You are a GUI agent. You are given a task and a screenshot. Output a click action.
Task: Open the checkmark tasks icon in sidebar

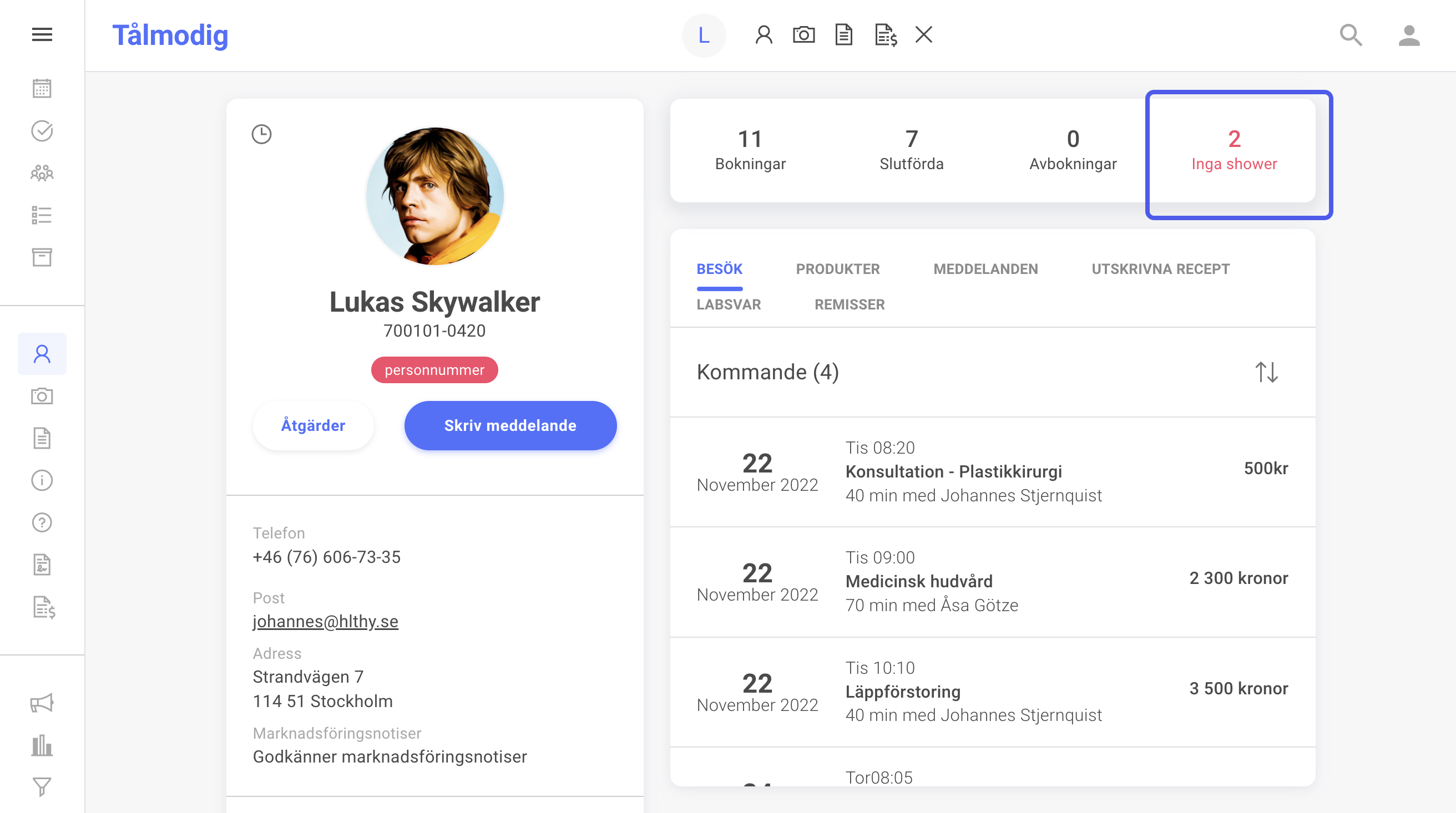42,130
